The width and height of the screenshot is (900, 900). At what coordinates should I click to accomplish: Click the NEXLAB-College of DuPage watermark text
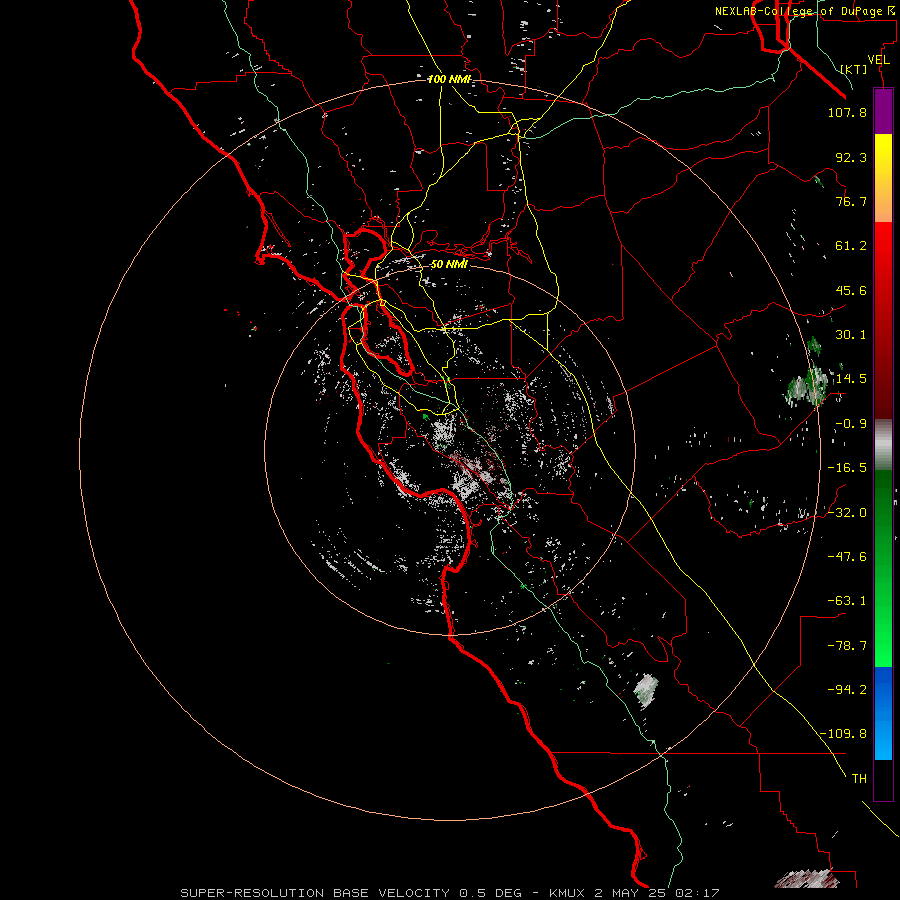[x=807, y=11]
